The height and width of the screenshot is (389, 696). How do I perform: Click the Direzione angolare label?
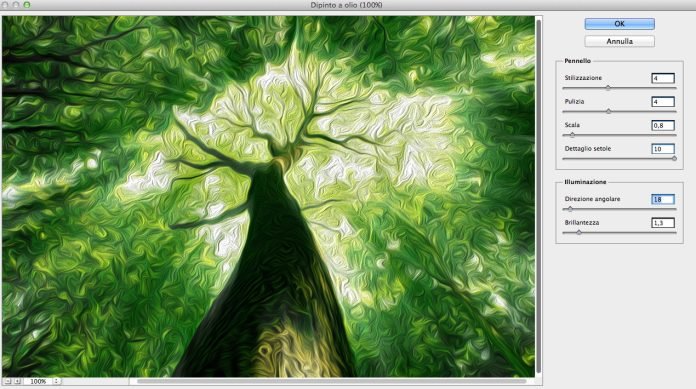click(592, 199)
